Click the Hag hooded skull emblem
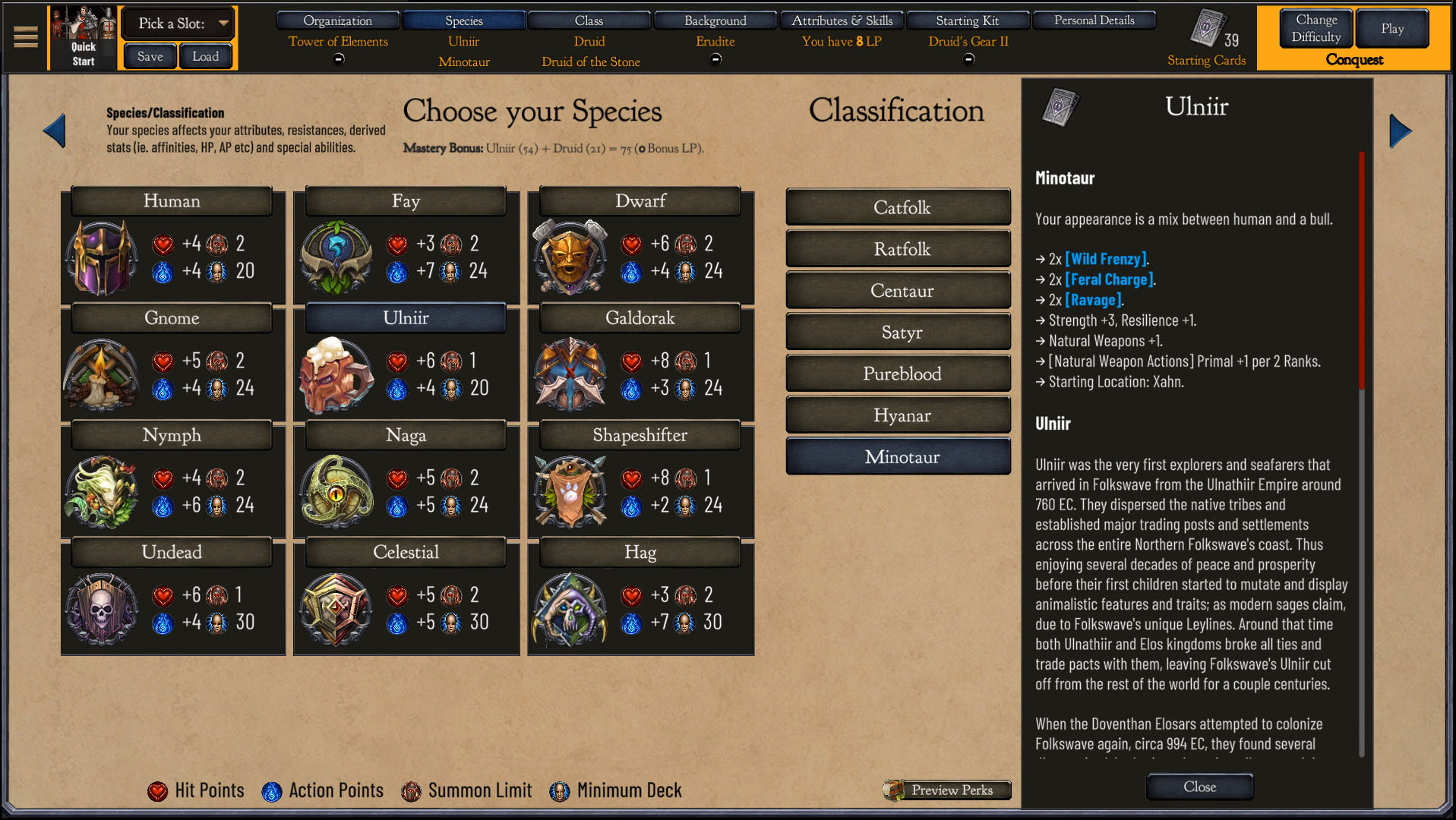Screen dimensions: 1456x820 tap(570, 609)
